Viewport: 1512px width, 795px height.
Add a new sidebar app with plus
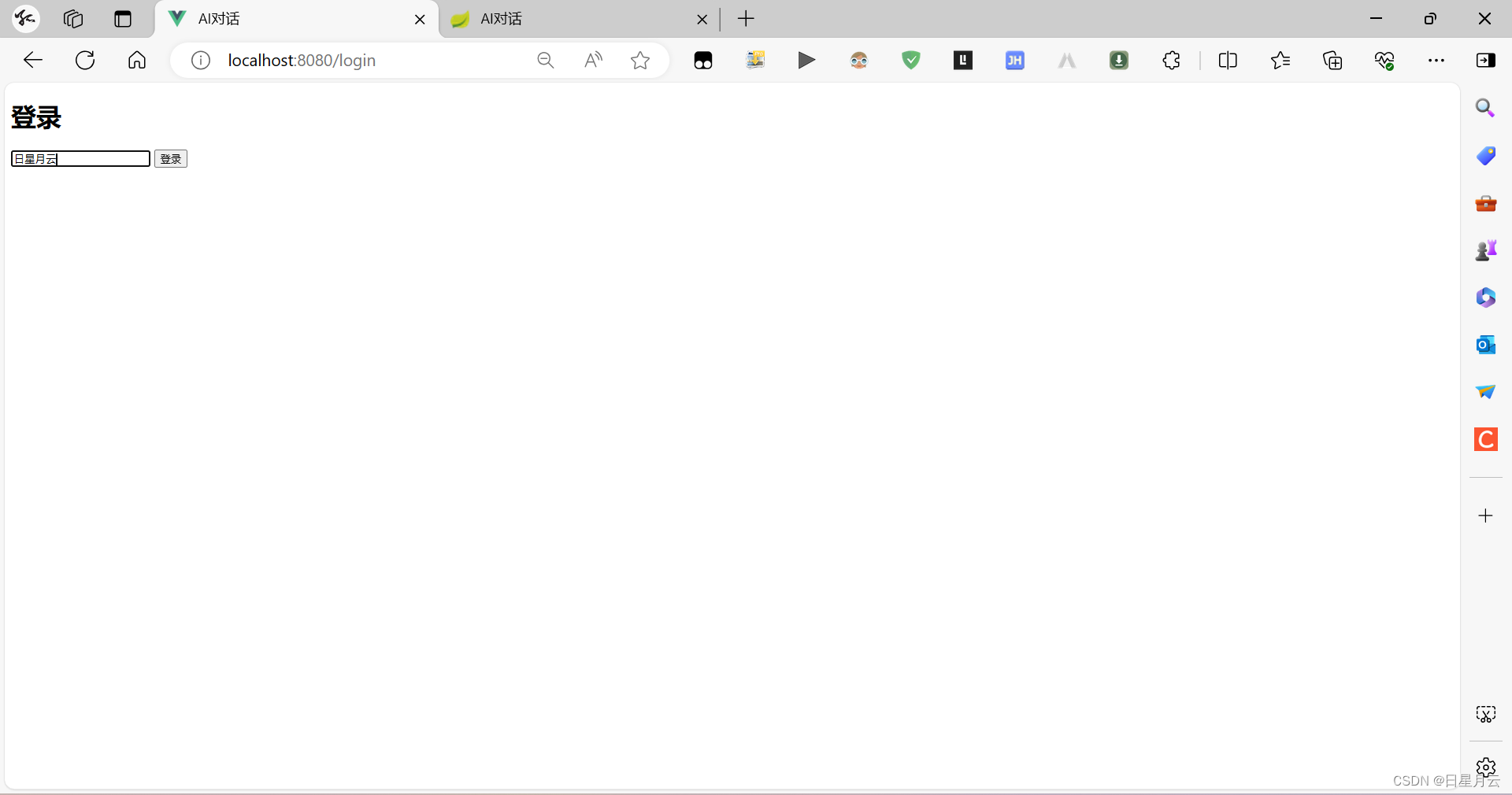point(1485,516)
